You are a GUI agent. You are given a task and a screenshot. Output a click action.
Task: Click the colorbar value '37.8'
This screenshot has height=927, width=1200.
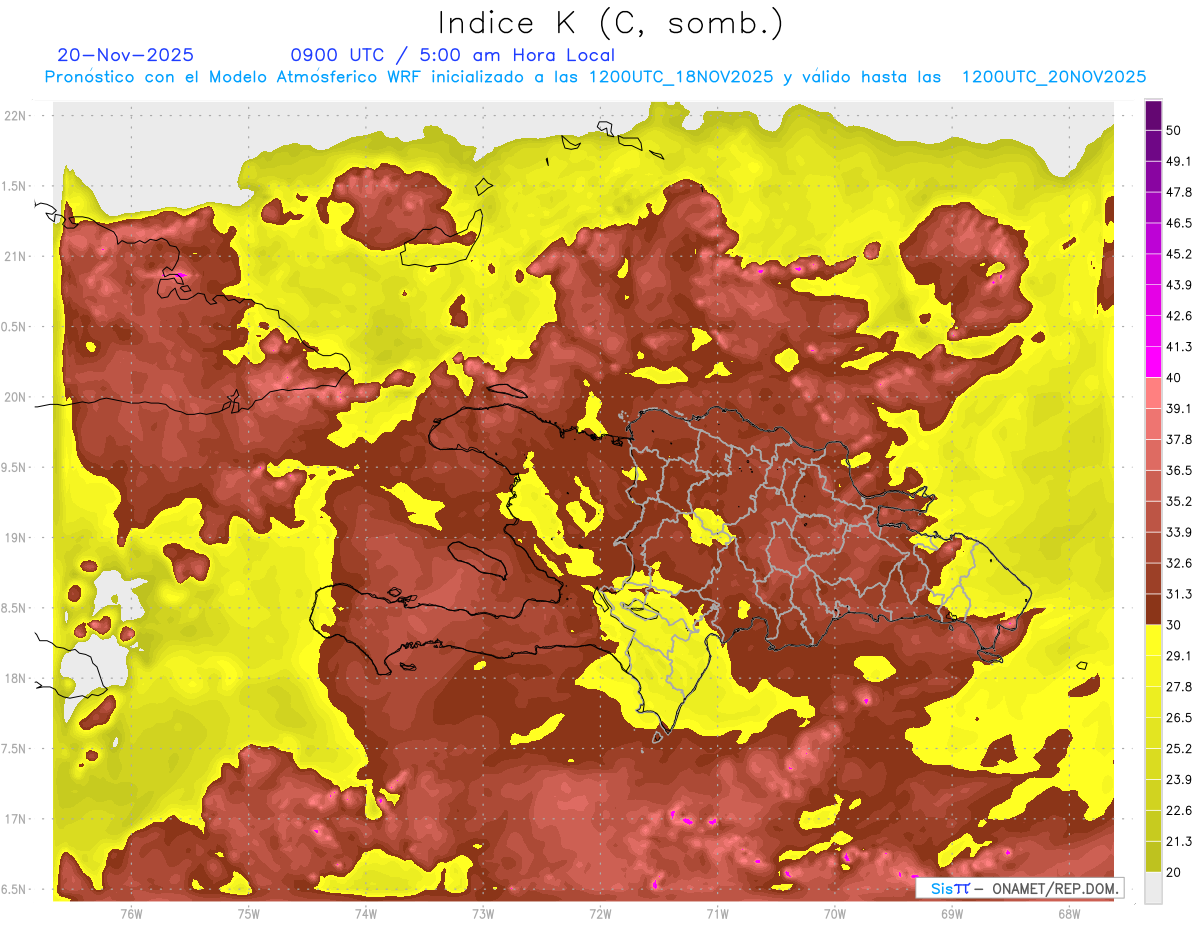1179,440
